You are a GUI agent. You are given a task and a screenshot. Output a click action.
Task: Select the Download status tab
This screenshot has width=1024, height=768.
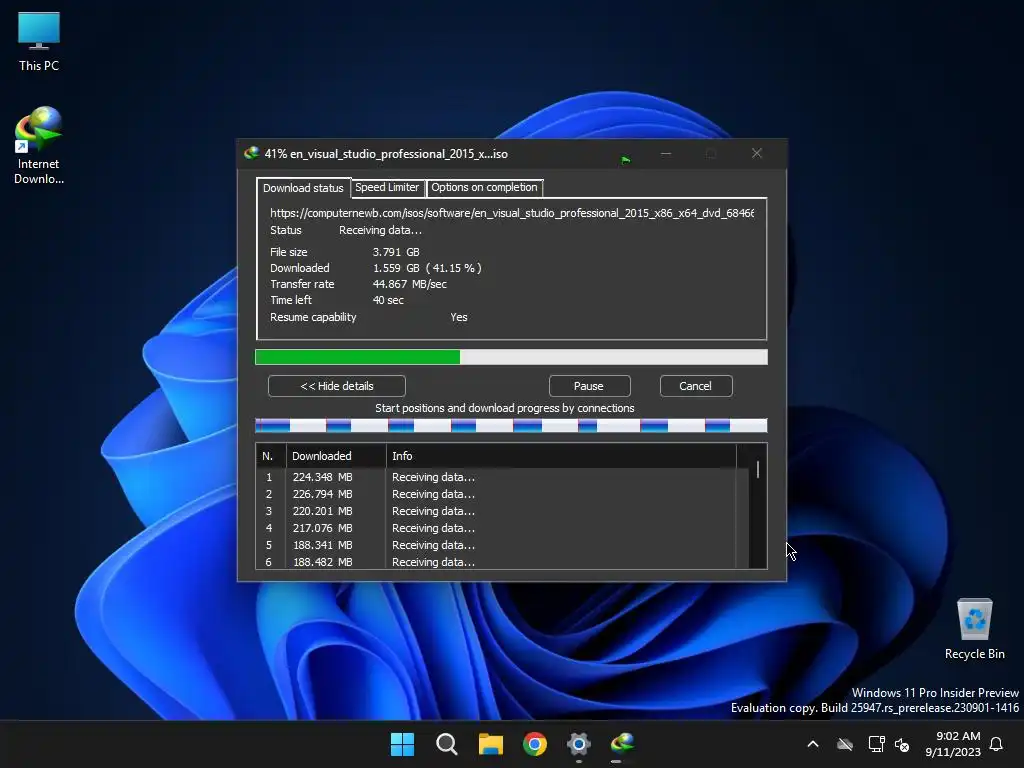(303, 188)
